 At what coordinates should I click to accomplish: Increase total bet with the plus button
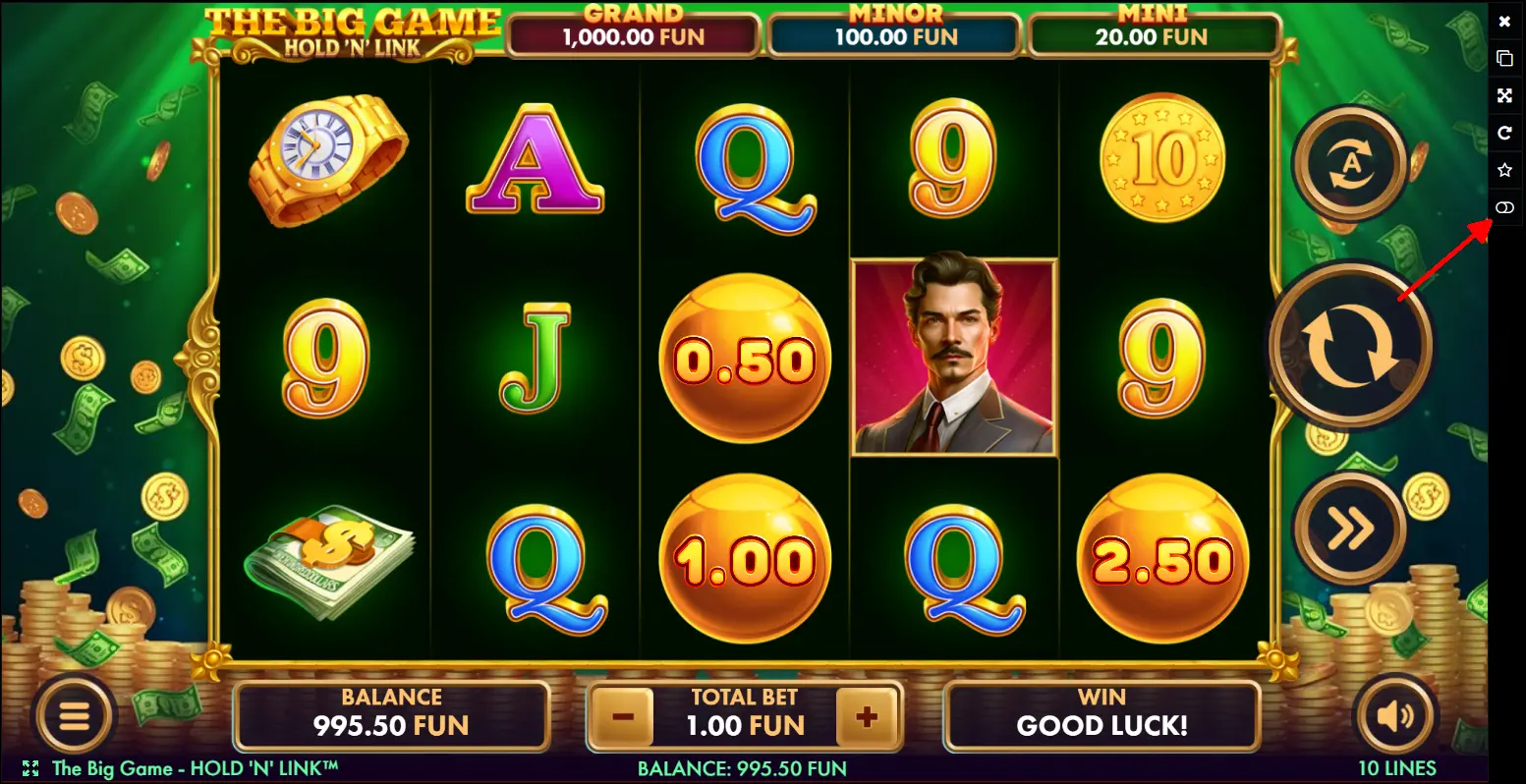coord(867,716)
